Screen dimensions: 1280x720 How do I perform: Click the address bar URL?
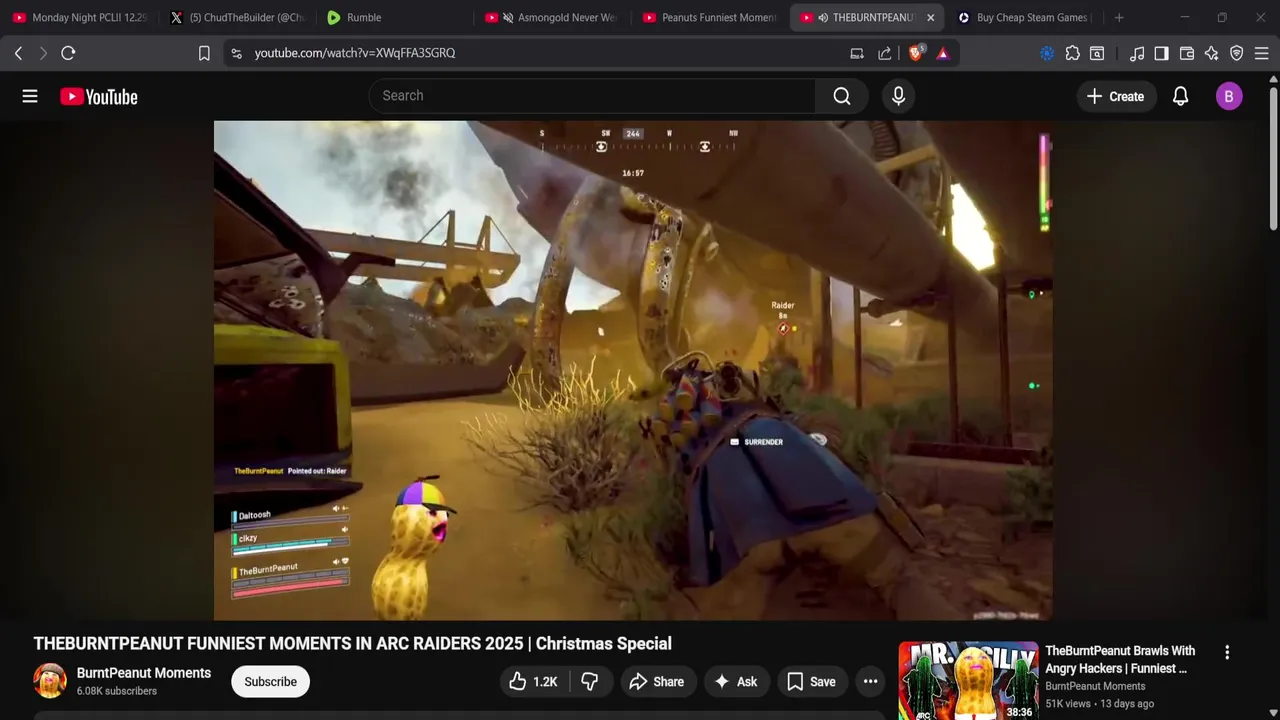(355, 53)
